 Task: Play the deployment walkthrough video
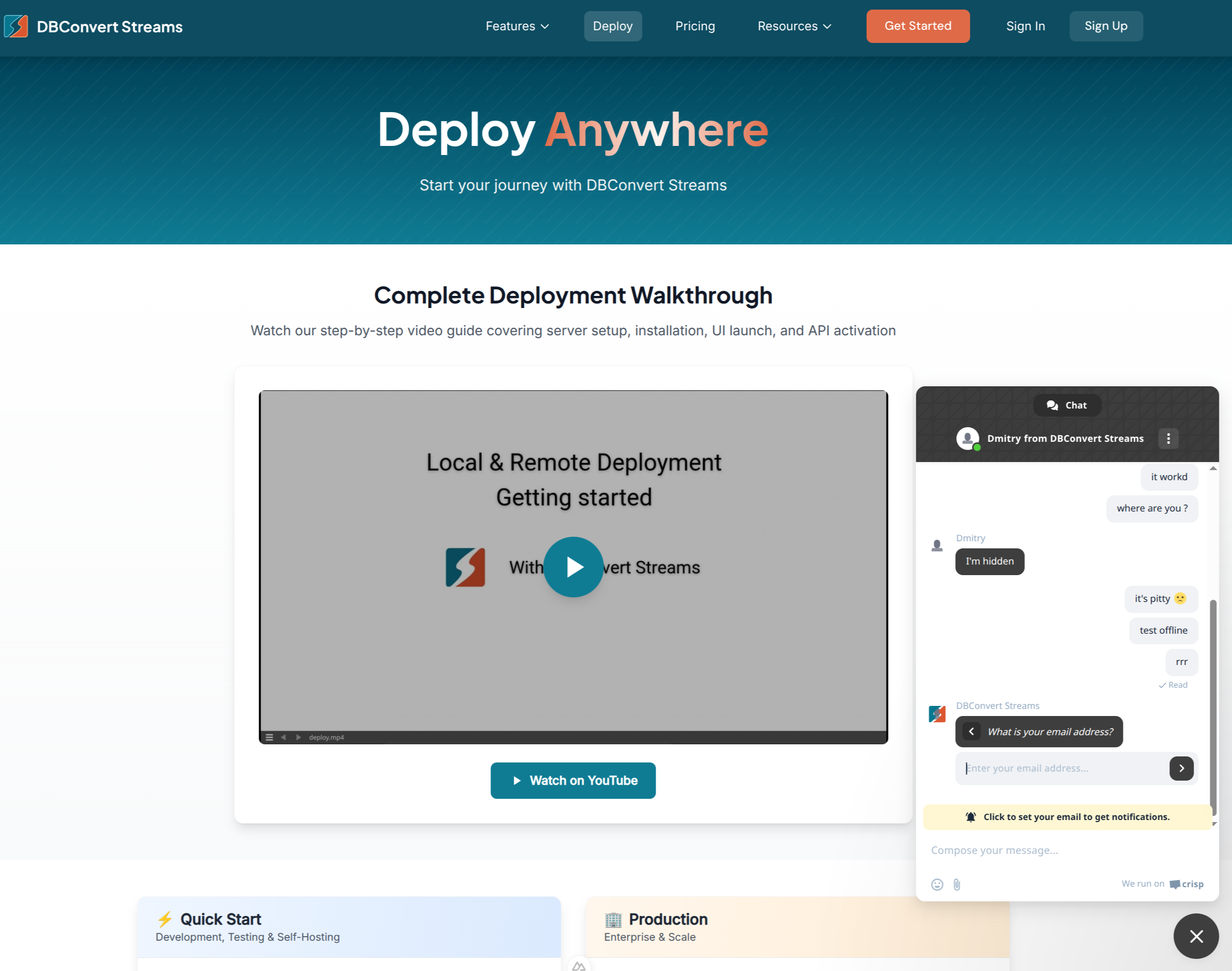click(x=573, y=567)
